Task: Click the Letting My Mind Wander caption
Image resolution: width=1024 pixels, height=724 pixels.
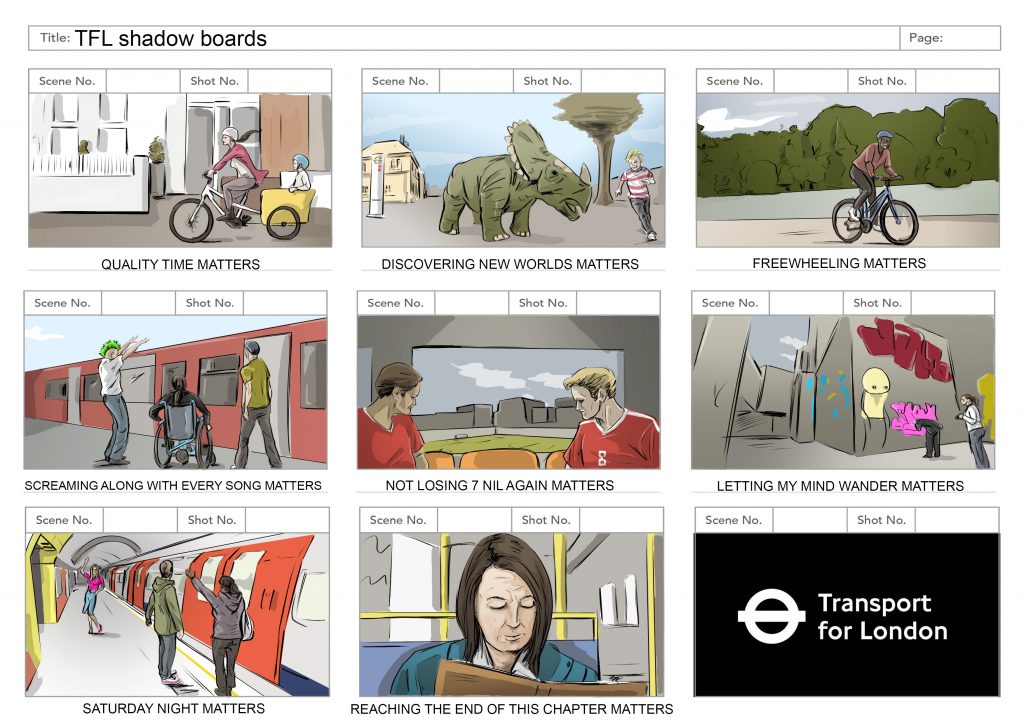Action: [x=840, y=486]
